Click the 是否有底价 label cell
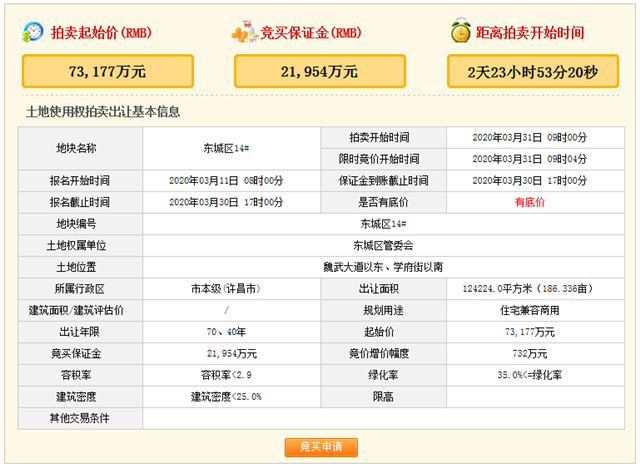The width and height of the screenshot is (640, 467). click(384, 202)
